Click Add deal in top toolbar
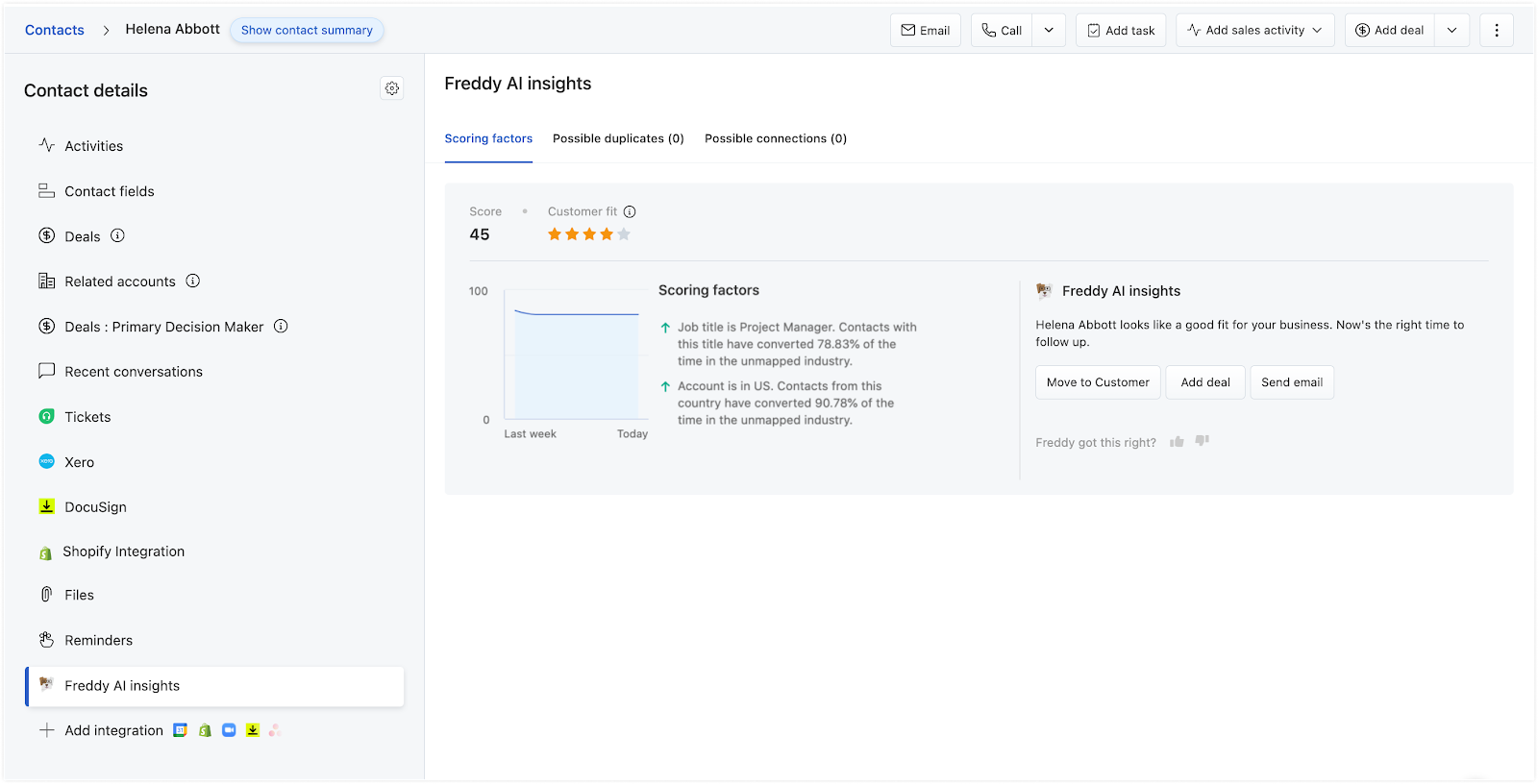This screenshot has height=784, width=1538. coord(1390,30)
